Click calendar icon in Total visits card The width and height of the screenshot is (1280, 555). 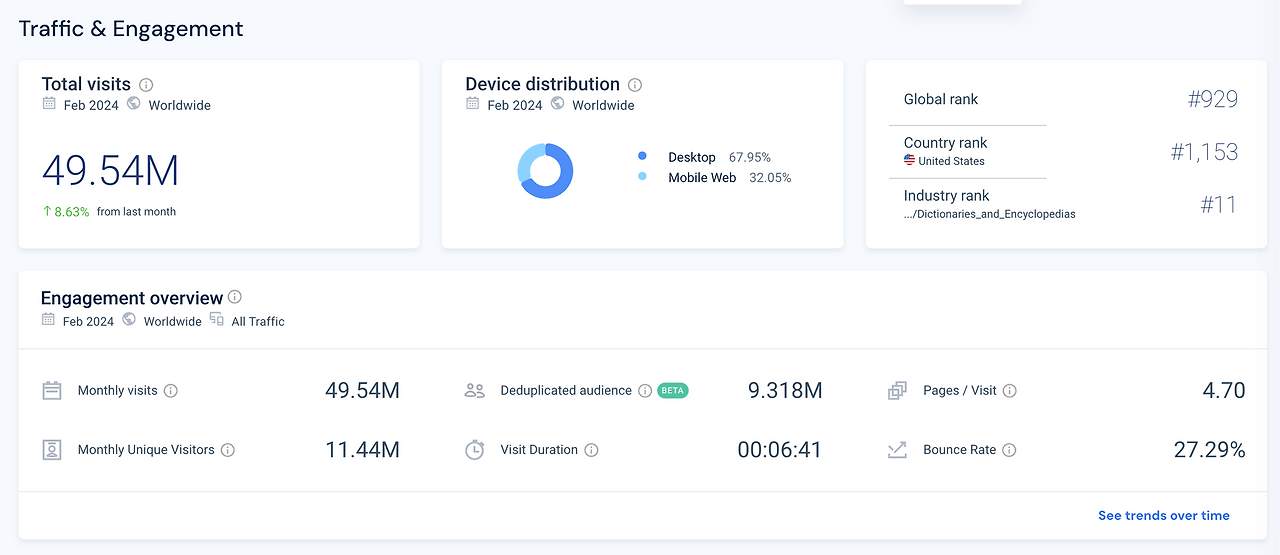pyautogui.click(x=49, y=104)
